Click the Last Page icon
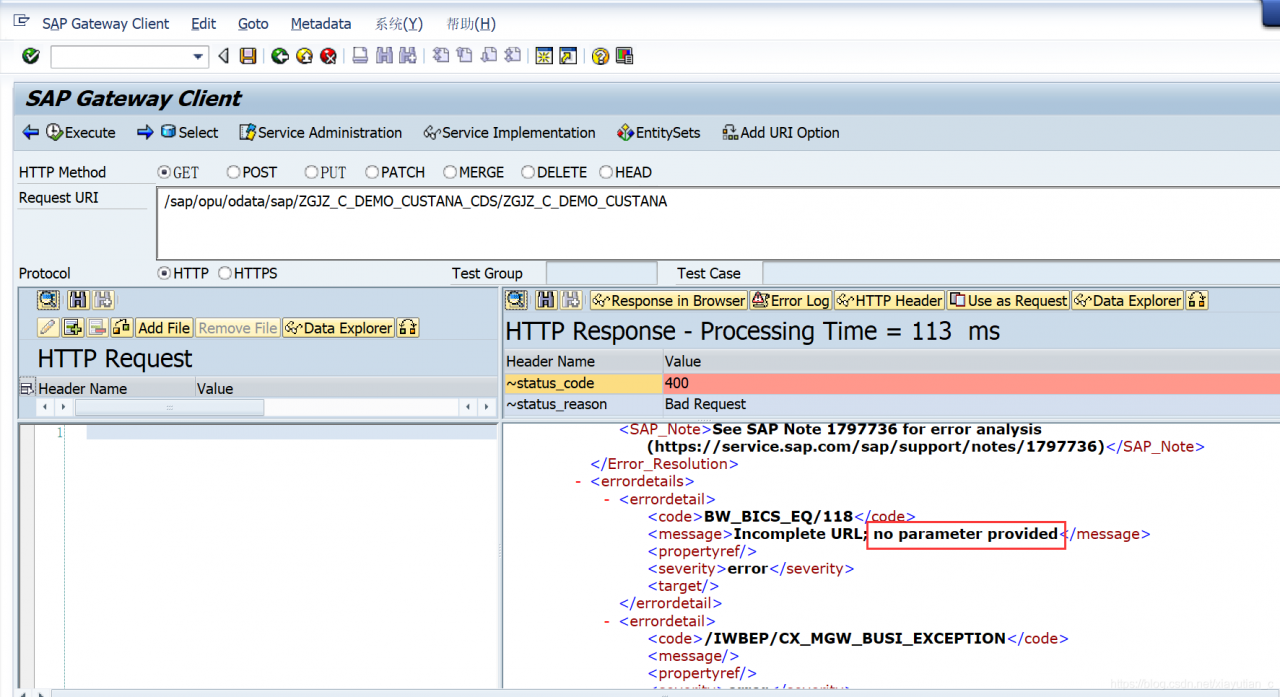Screen dimensions: 1280x697 pyautogui.click(x=513, y=56)
